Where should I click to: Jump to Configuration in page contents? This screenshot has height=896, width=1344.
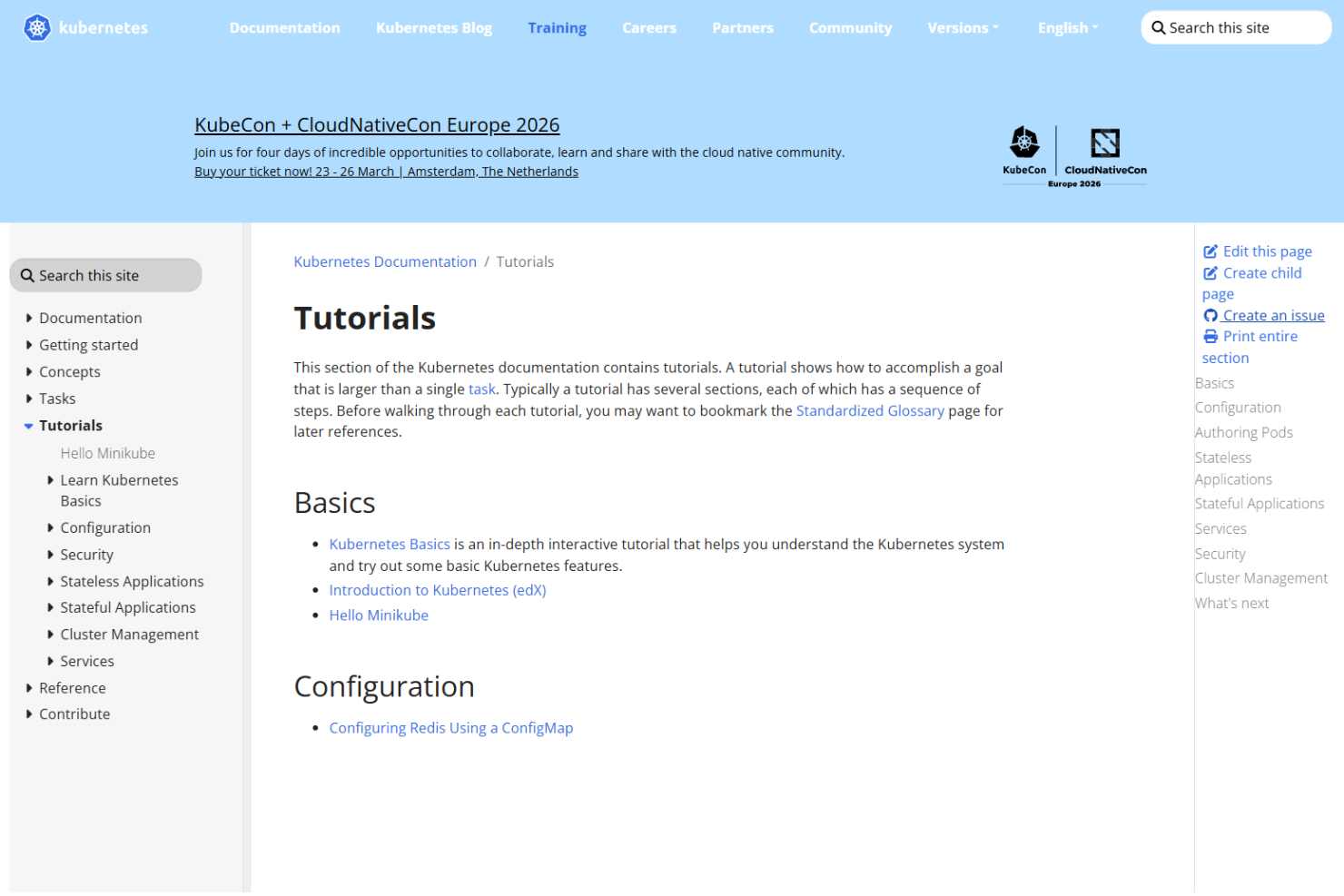point(1238,408)
